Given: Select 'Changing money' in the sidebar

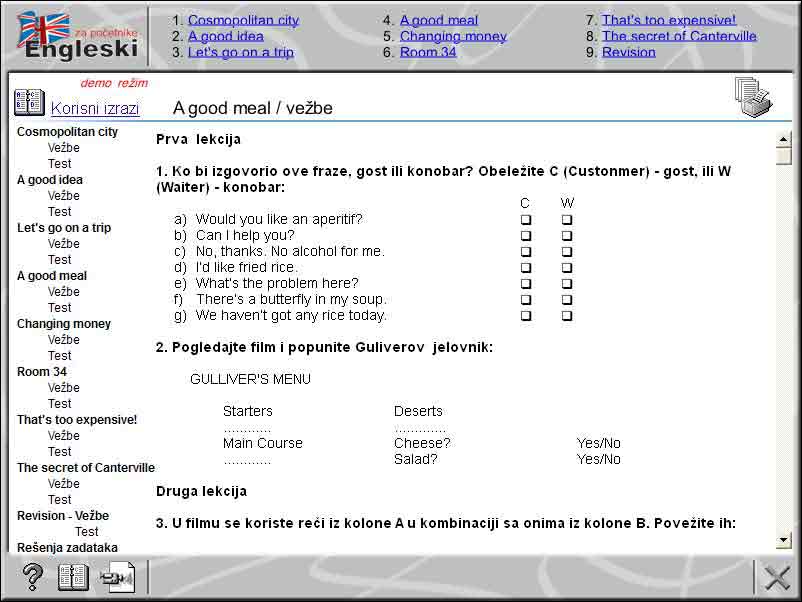Looking at the screenshot, I should coord(63,323).
